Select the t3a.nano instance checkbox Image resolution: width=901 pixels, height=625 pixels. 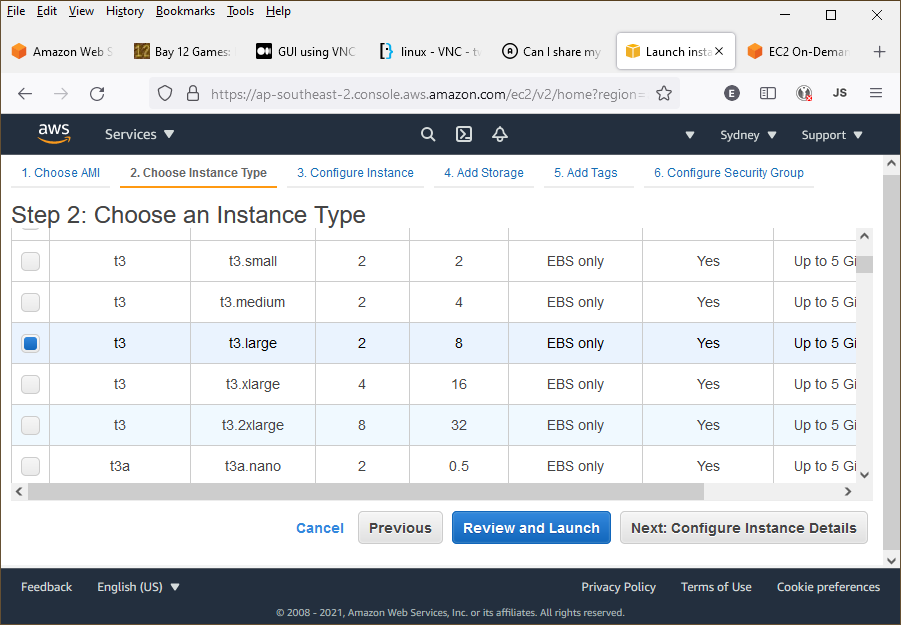click(30, 466)
